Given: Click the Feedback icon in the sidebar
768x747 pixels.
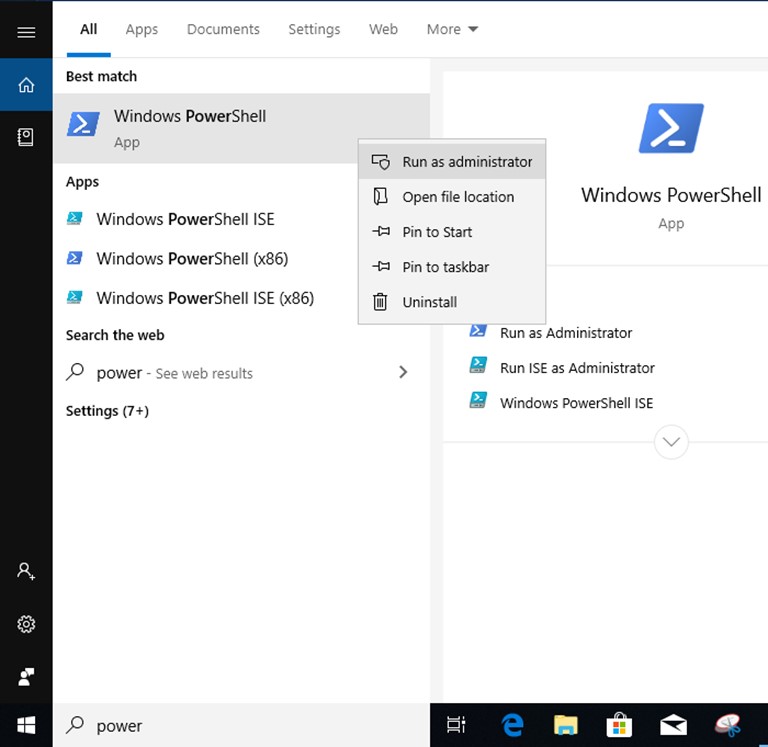Looking at the screenshot, I should [26, 676].
